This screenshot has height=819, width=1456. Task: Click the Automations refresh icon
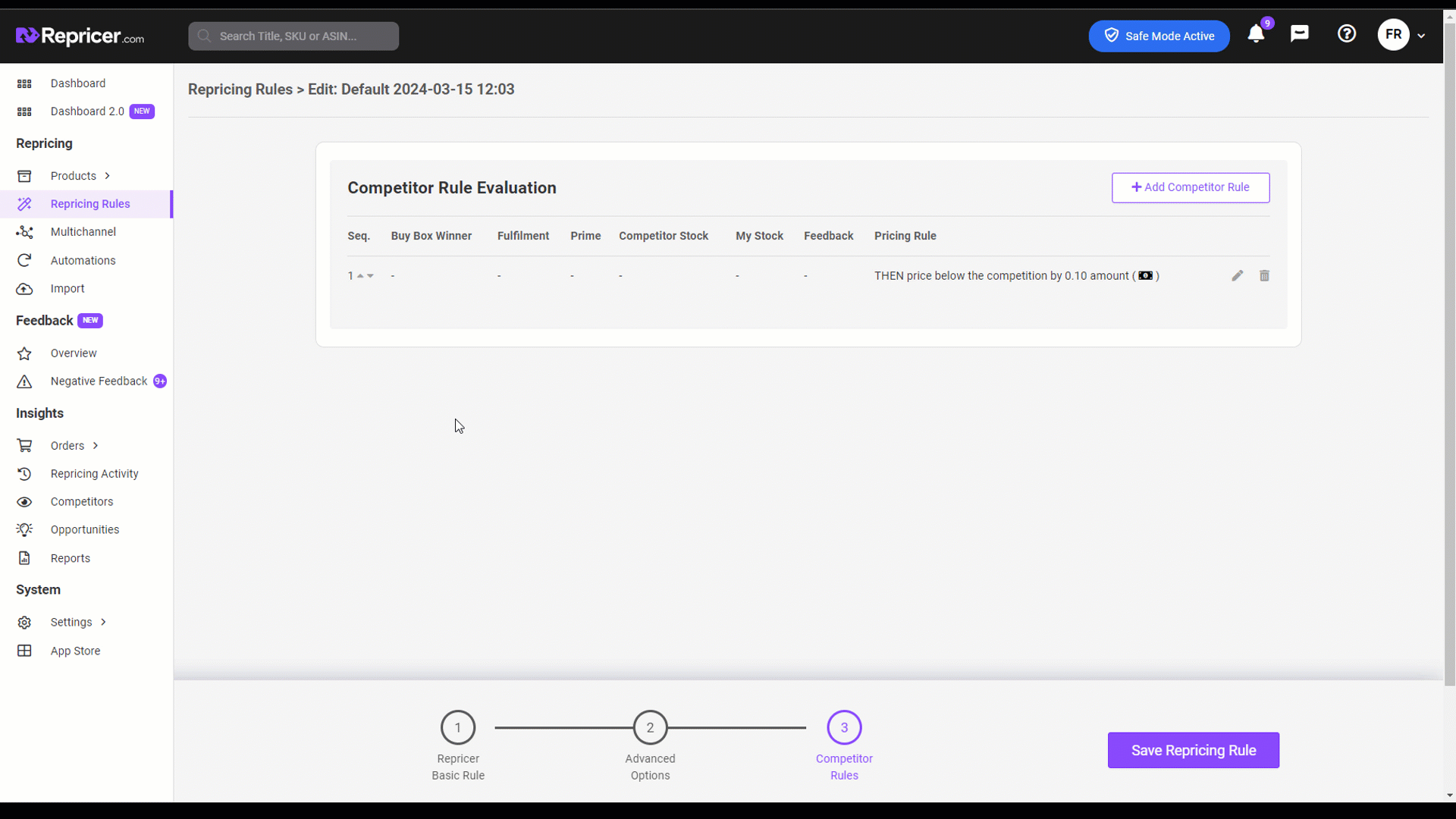pos(24,260)
